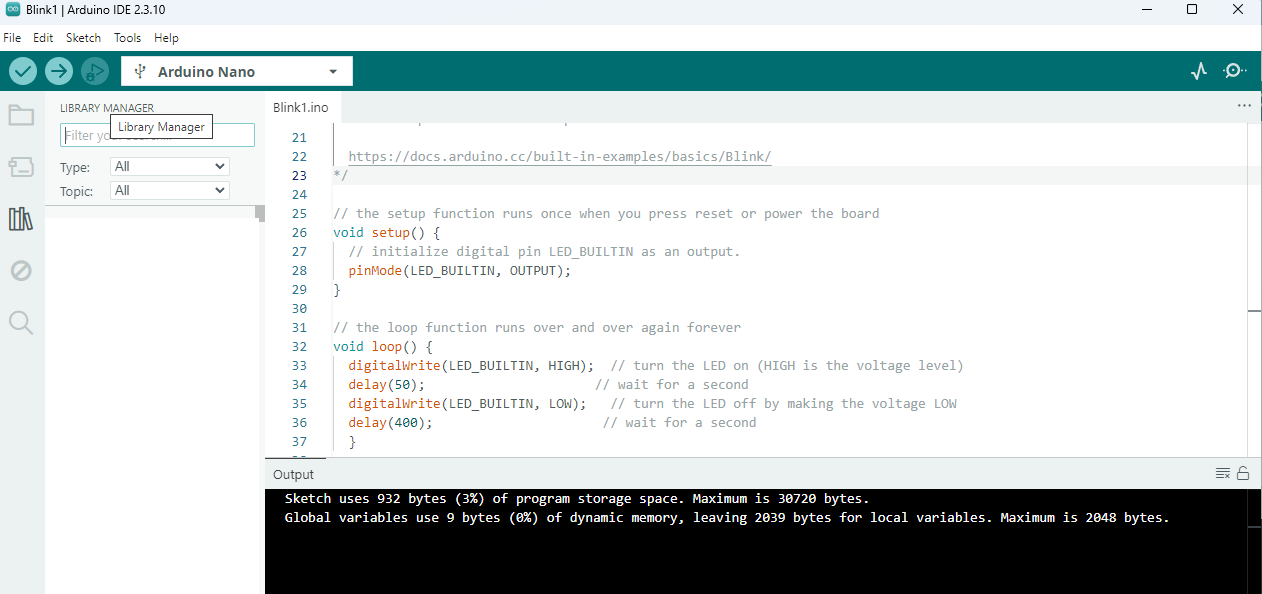The image size is (1262, 594).
Task: Open the Serial Monitor
Action: point(1235,71)
